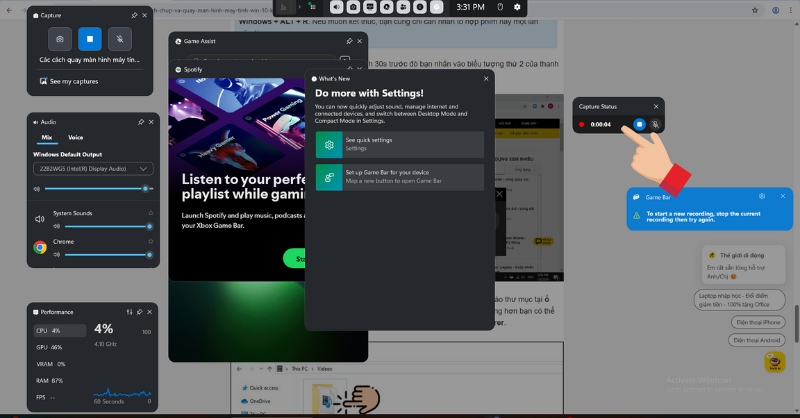Favorite System Sounds star icon

pos(151,213)
